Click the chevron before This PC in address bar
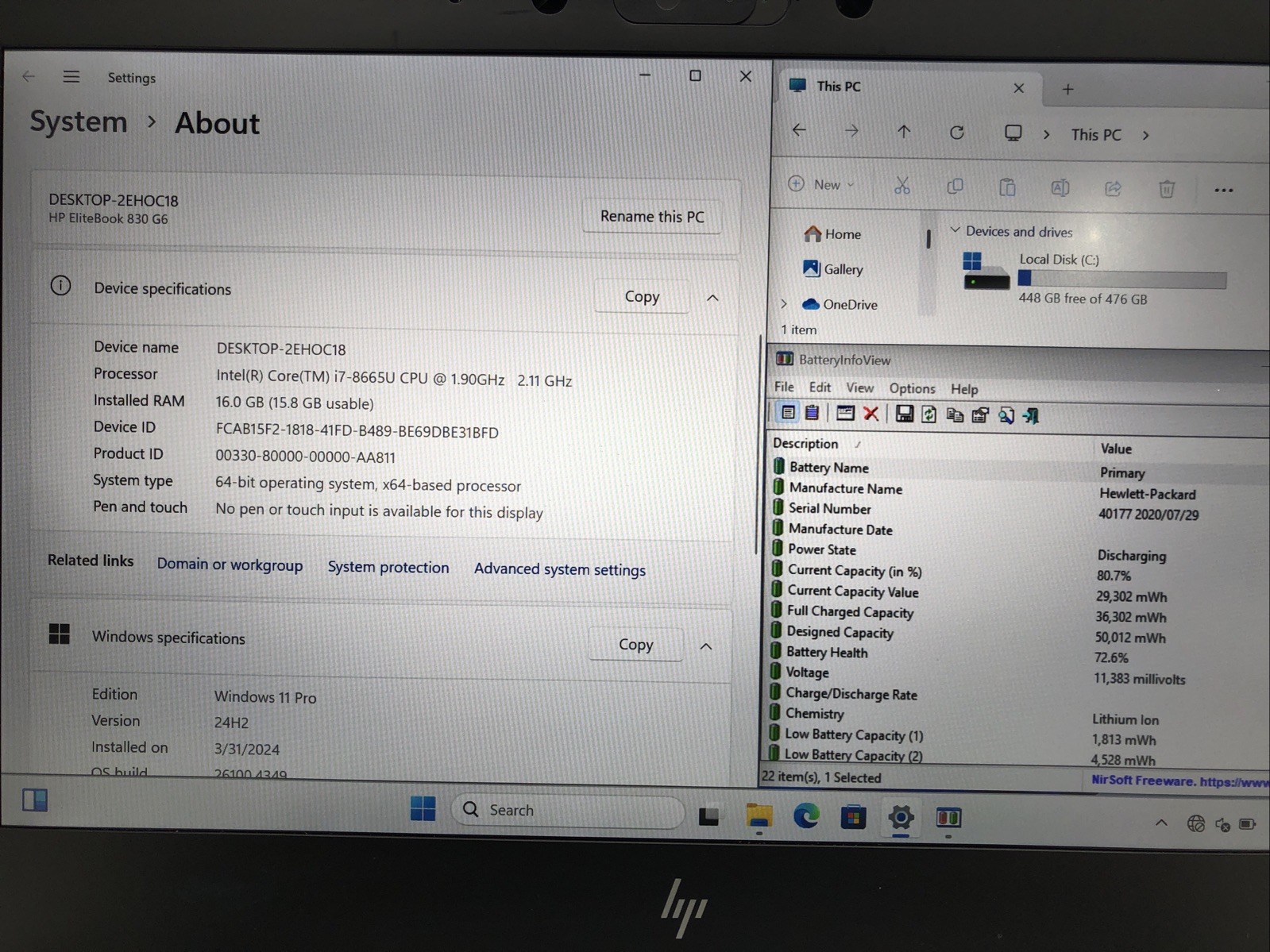This screenshot has height=952, width=1270. click(x=1047, y=134)
